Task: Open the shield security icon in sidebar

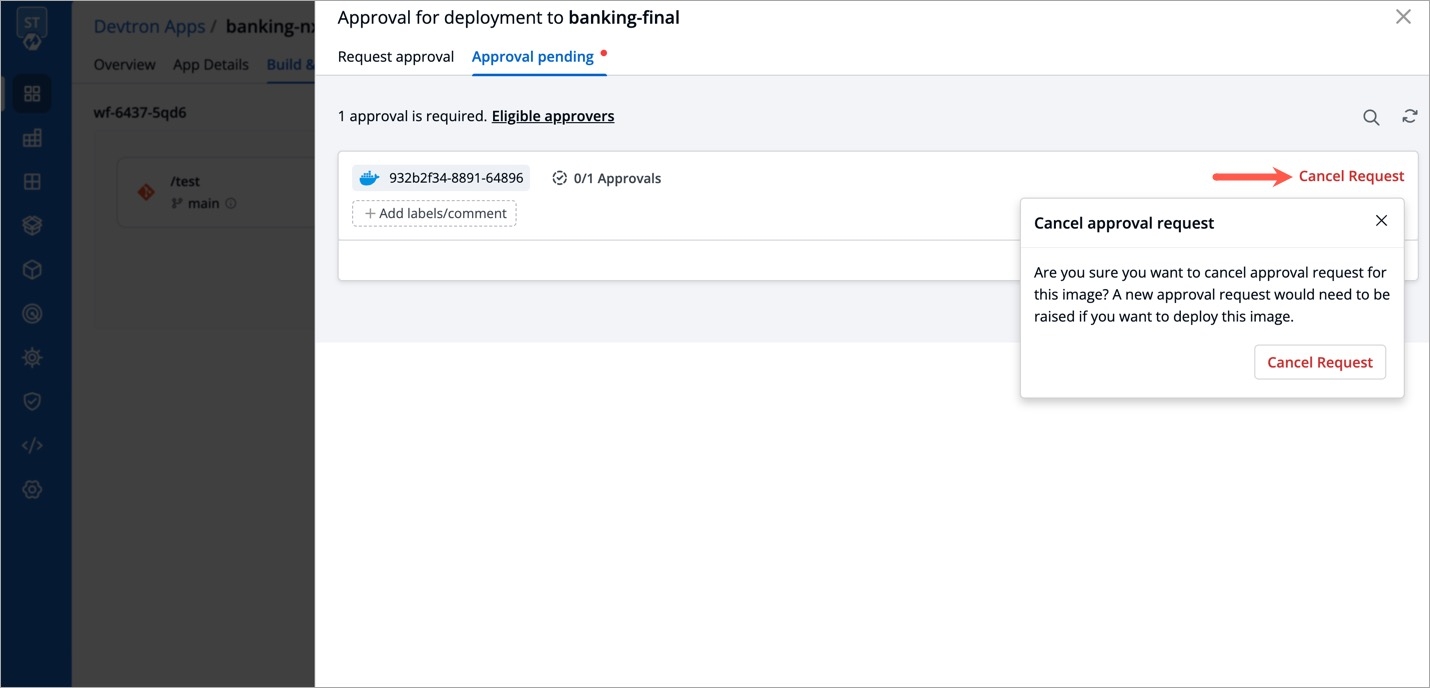Action: 32,401
